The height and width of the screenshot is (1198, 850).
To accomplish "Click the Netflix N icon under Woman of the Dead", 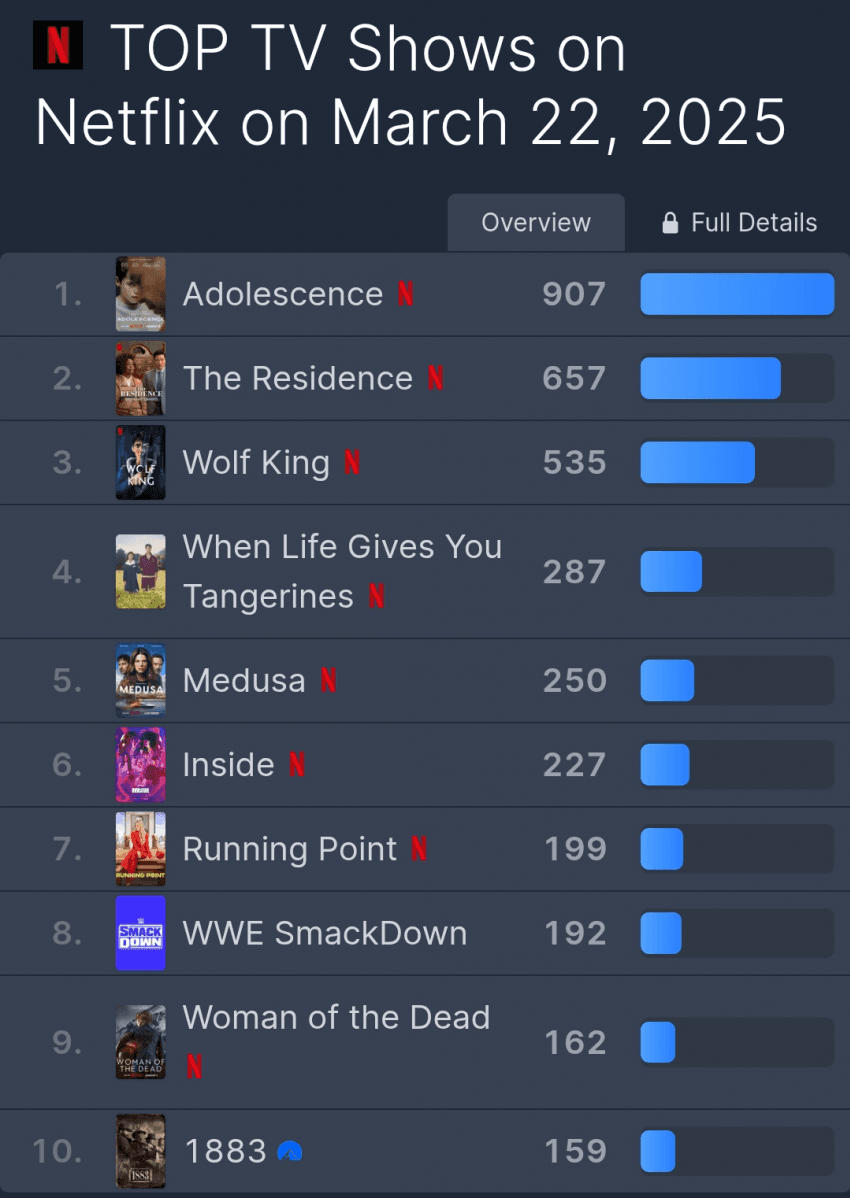I will [x=195, y=1066].
